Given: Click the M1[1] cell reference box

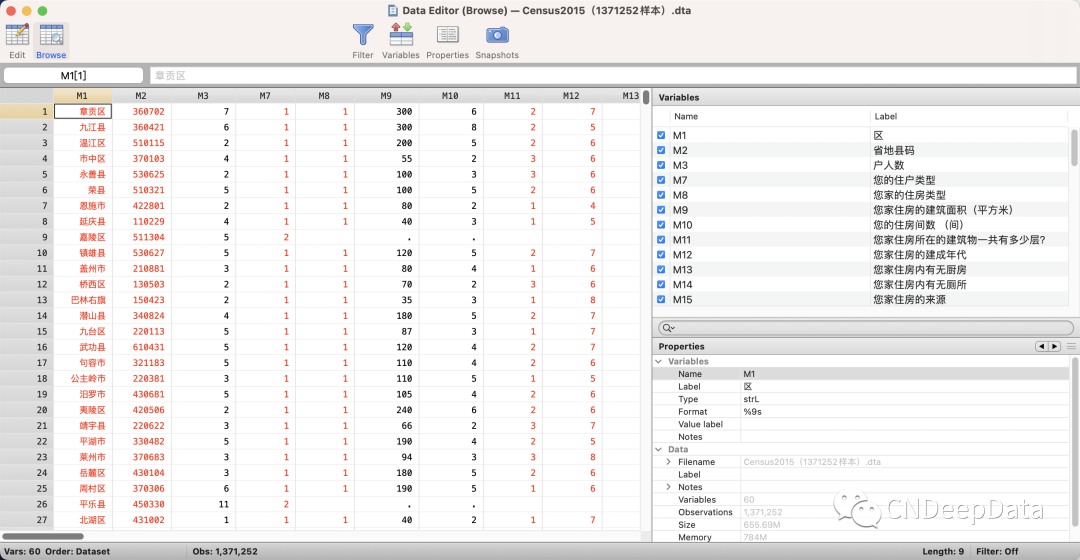Looking at the screenshot, I should click(74, 76).
